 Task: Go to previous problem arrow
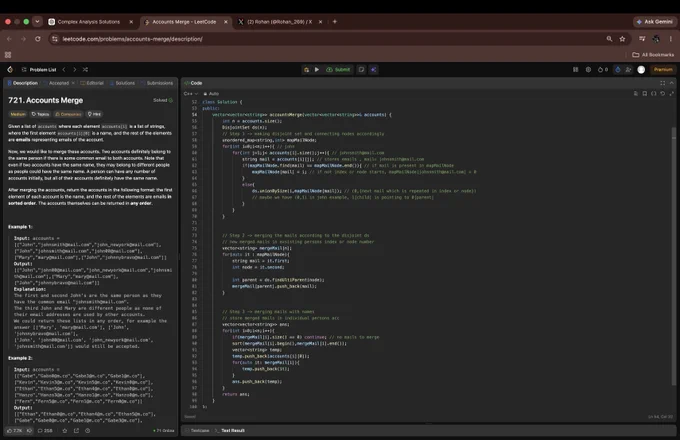click(x=64, y=69)
